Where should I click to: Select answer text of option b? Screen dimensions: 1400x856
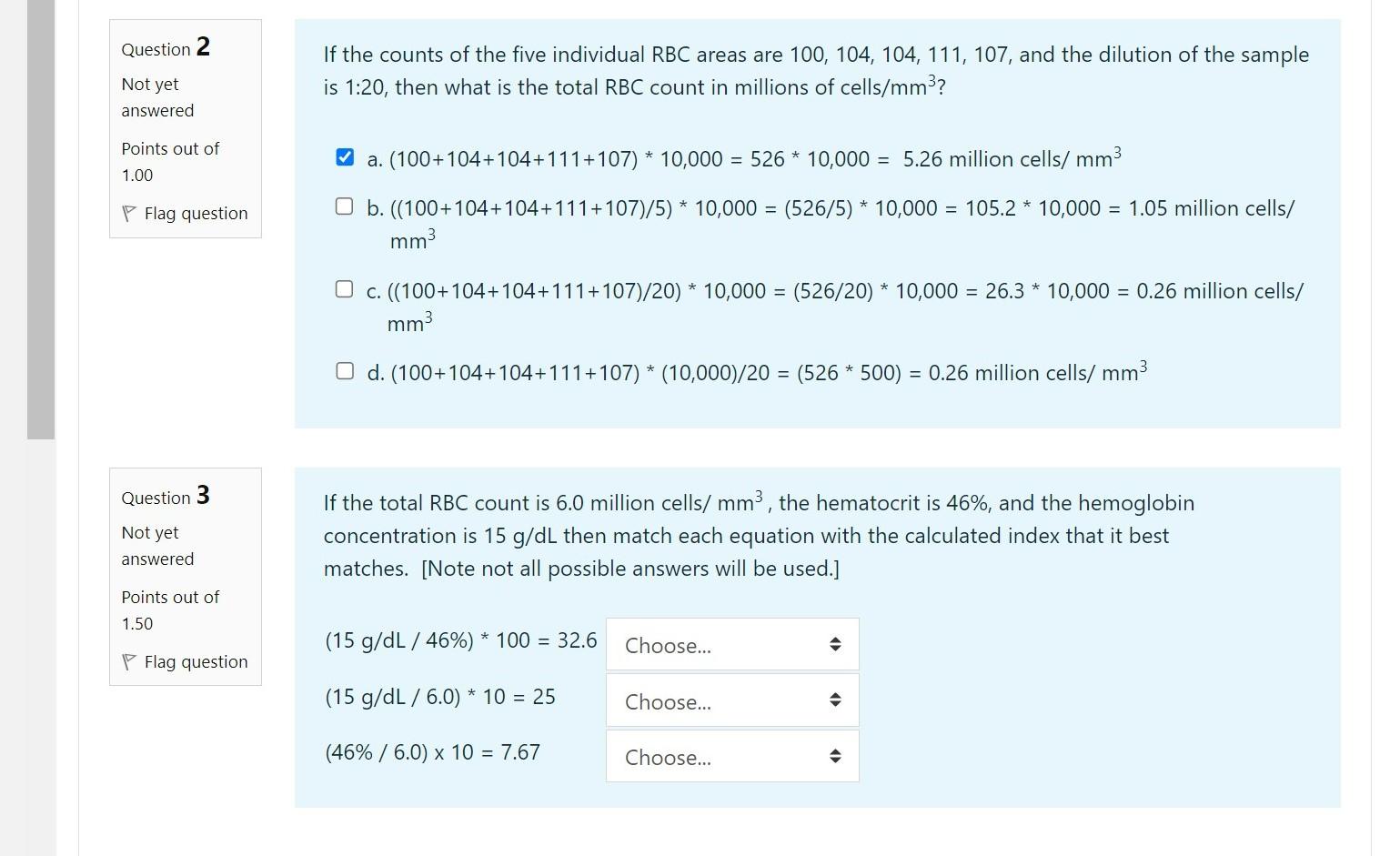[831, 224]
